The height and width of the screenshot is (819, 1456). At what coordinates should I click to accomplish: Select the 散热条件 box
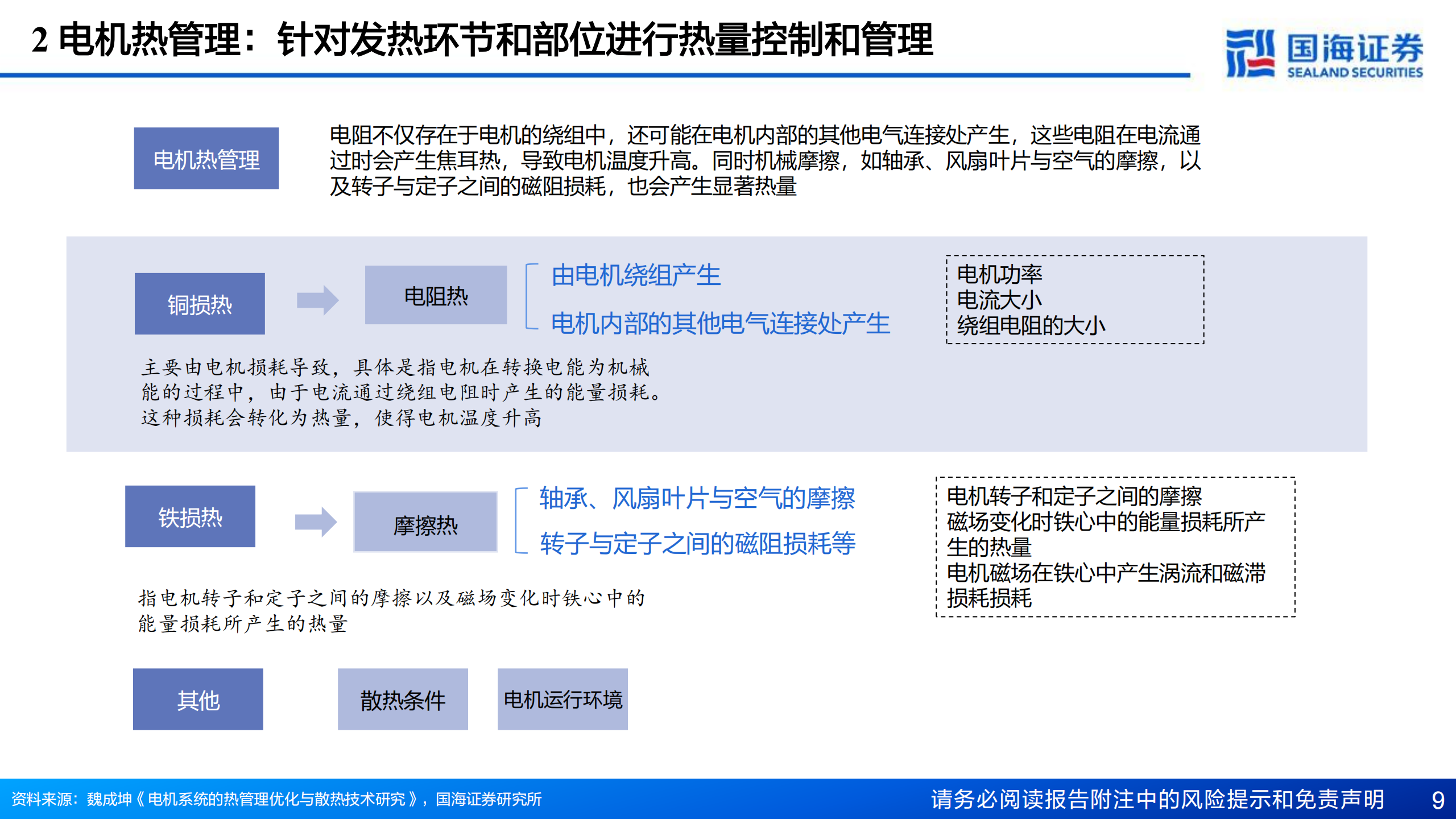click(403, 701)
